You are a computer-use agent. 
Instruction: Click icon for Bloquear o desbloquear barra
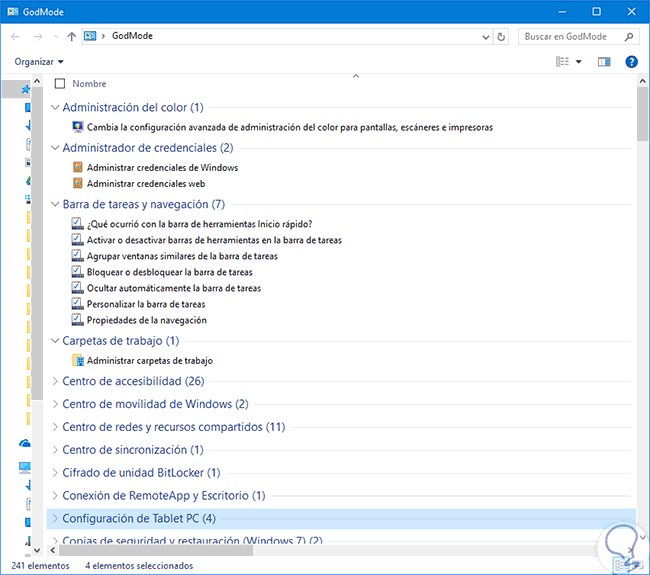click(78, 272)
